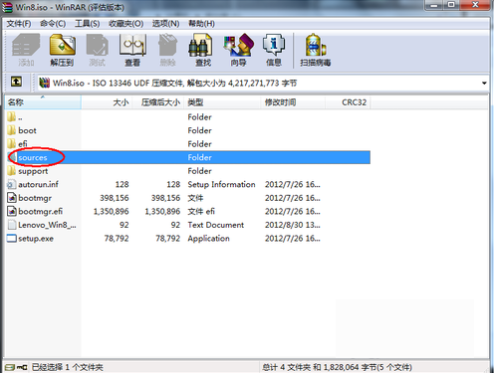
Task: Click the WinRAR title bar logo
Action: click(x=7, y=7)
